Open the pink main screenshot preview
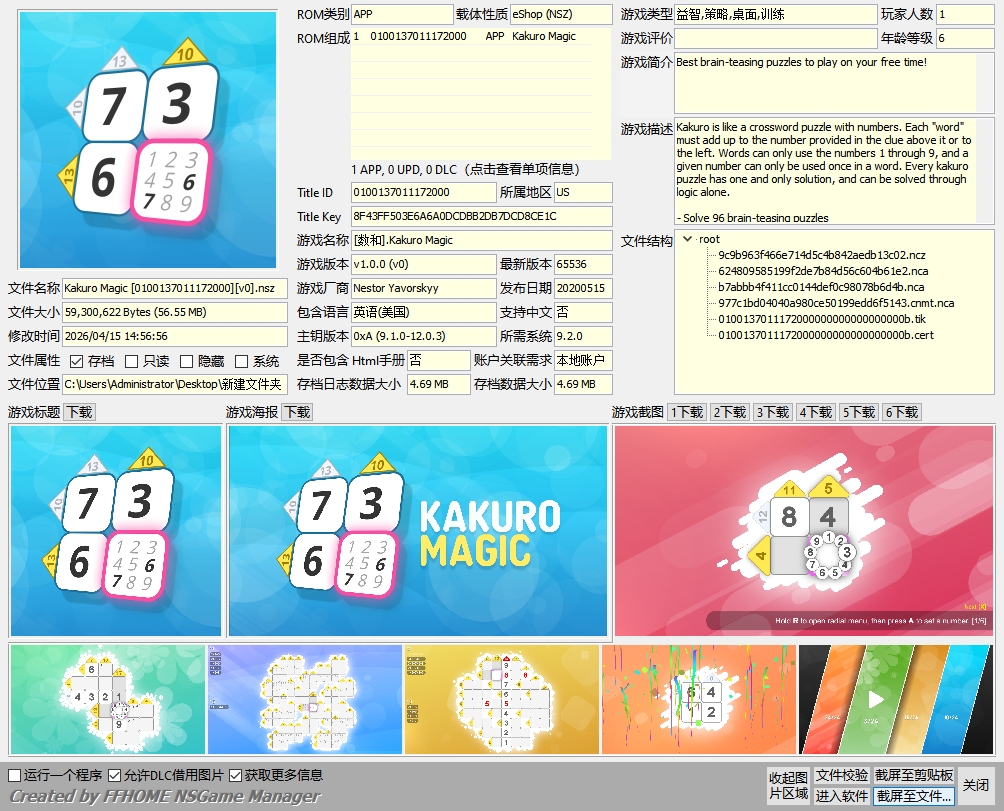 click(x=804, y=530)
